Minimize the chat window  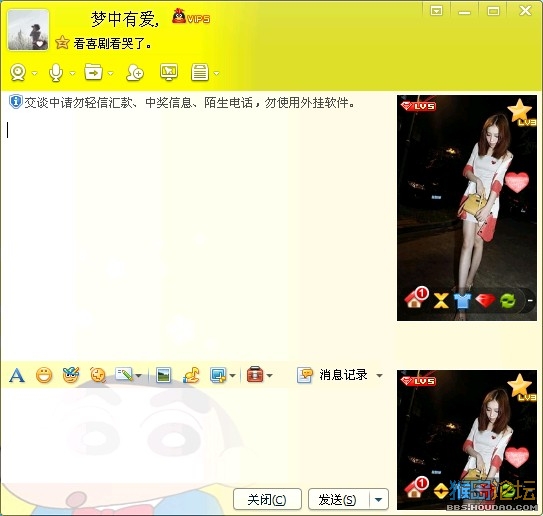click(x=464, y=12)
